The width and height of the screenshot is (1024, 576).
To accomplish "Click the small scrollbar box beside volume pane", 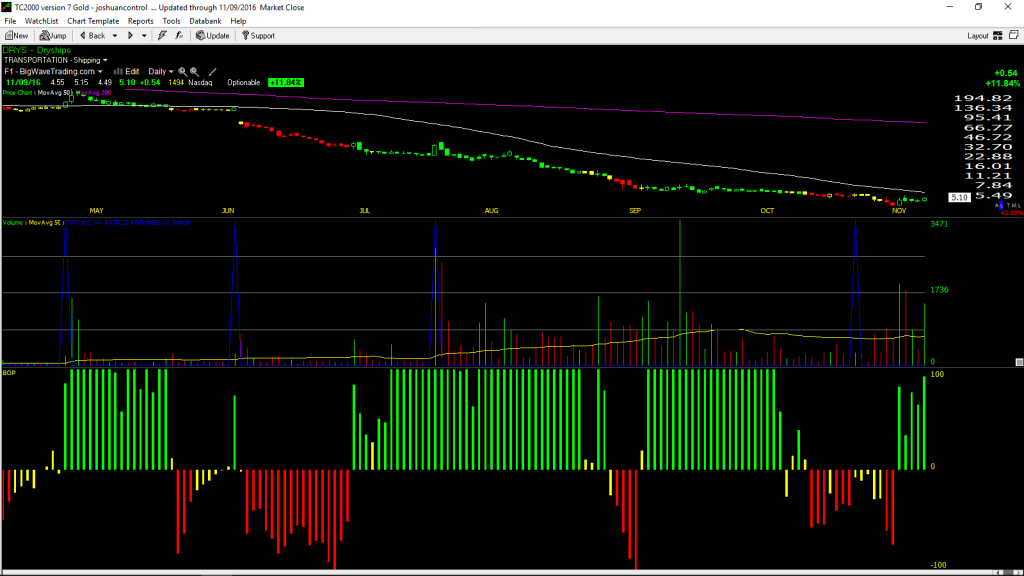I will point(1019,362).
